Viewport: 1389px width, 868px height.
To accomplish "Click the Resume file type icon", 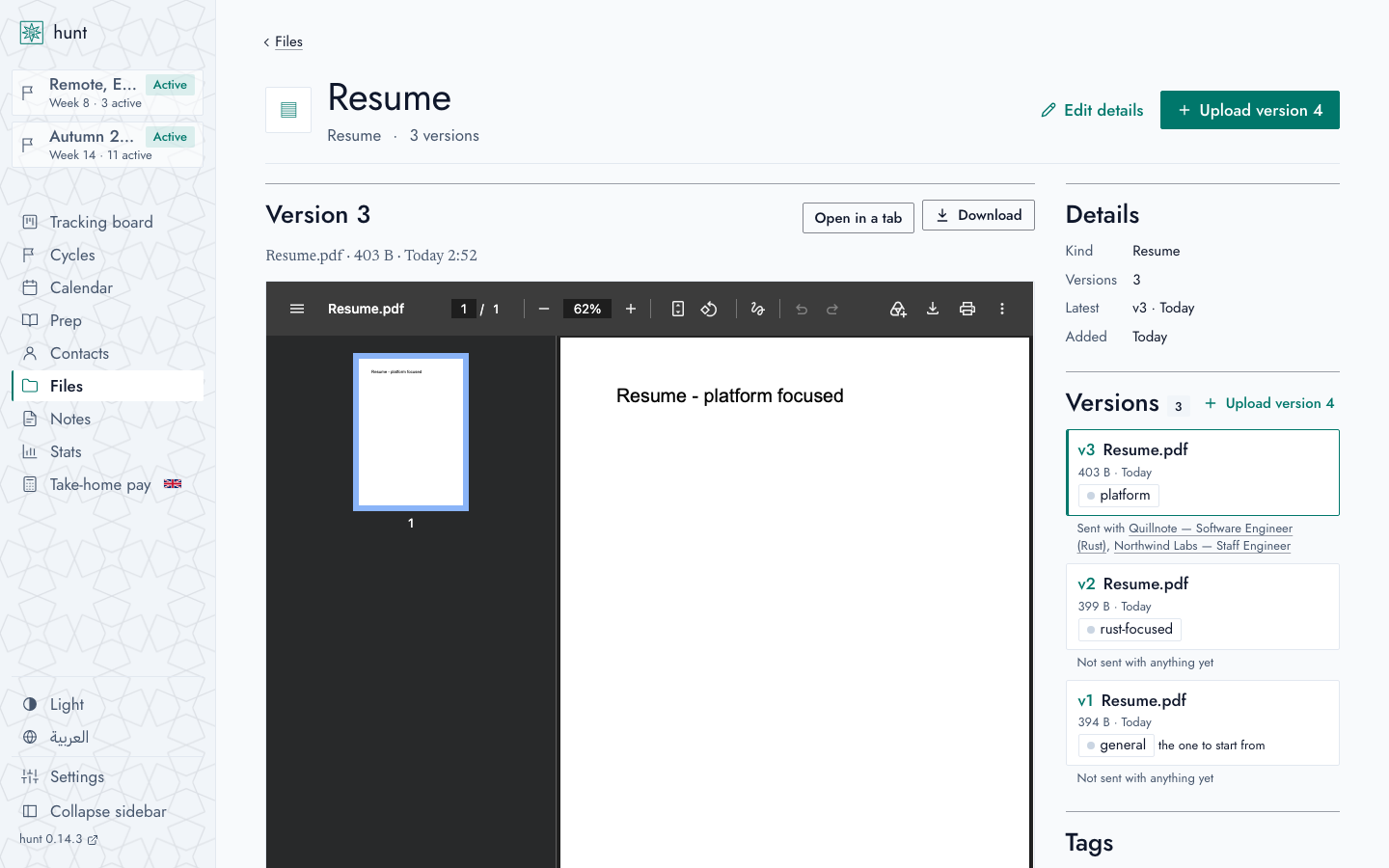I will pos(288,110).
